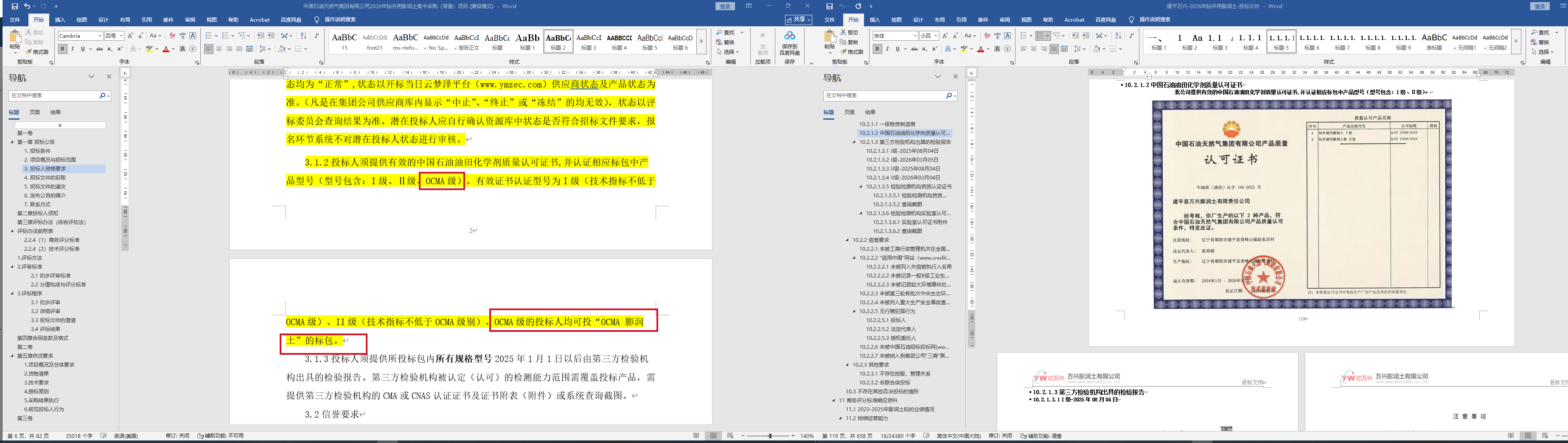Toggle Character Shading in the right window ribbon
The image size is (1568, 443).
(997, 49)
